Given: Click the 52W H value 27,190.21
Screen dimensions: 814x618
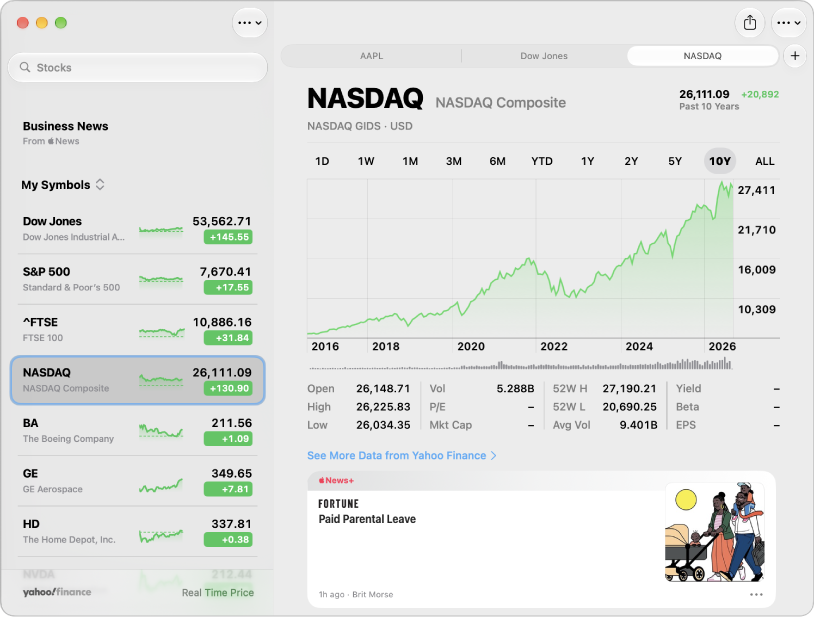Looking at the screenshot, I should (x=630, y=388).
